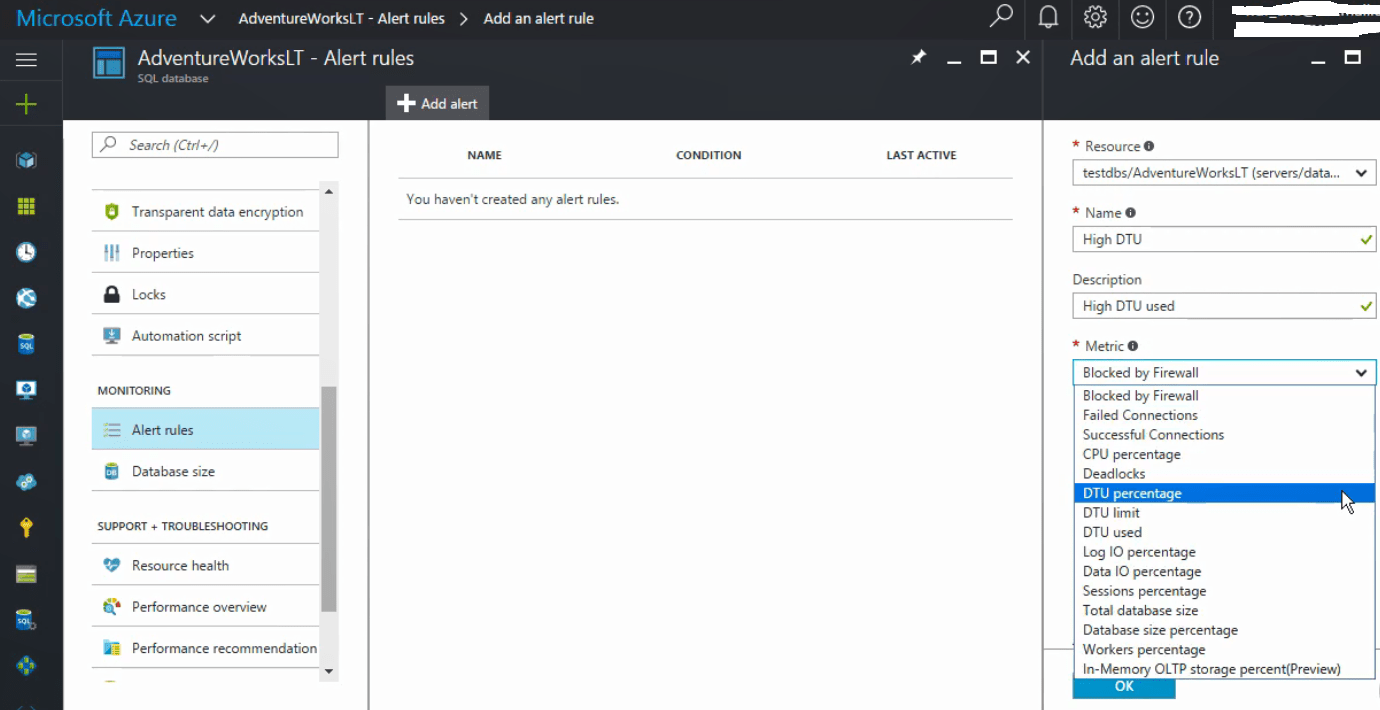1380x710 pixels.
Task: Choose Database size percentage metric option
Action: click(1224, 630)
